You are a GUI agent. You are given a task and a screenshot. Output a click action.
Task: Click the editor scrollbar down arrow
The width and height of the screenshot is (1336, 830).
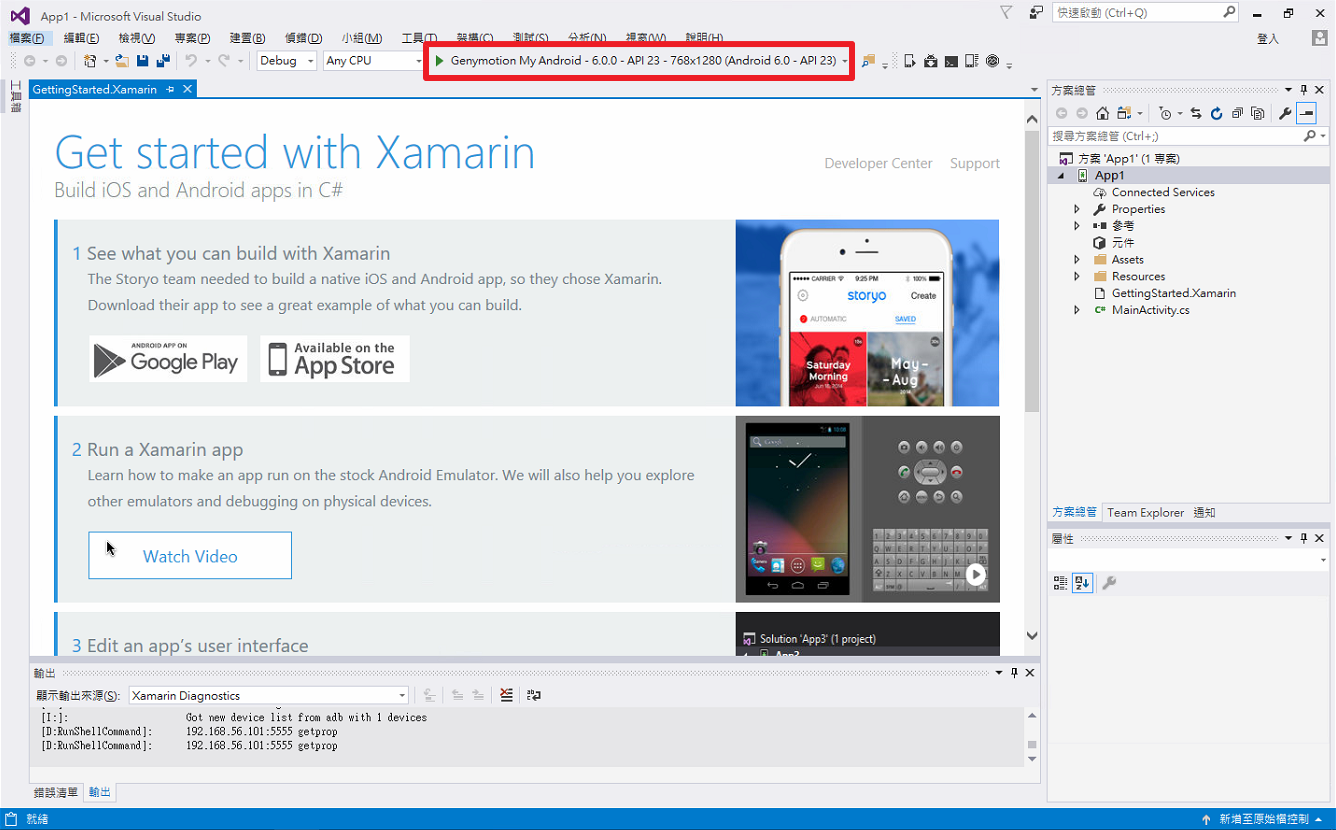pyautogui.click(x=1032, y=636)
